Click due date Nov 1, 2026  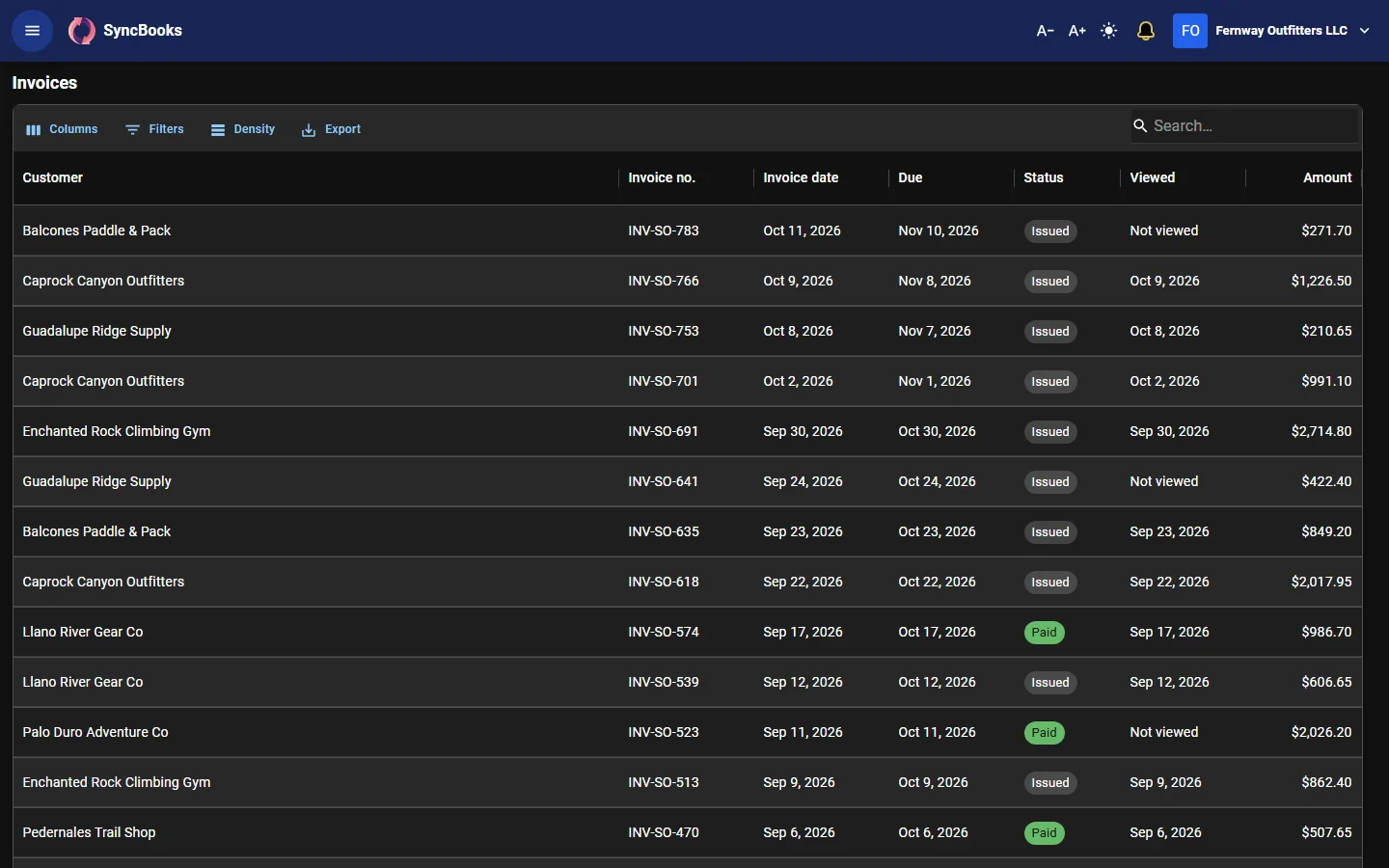934,381
